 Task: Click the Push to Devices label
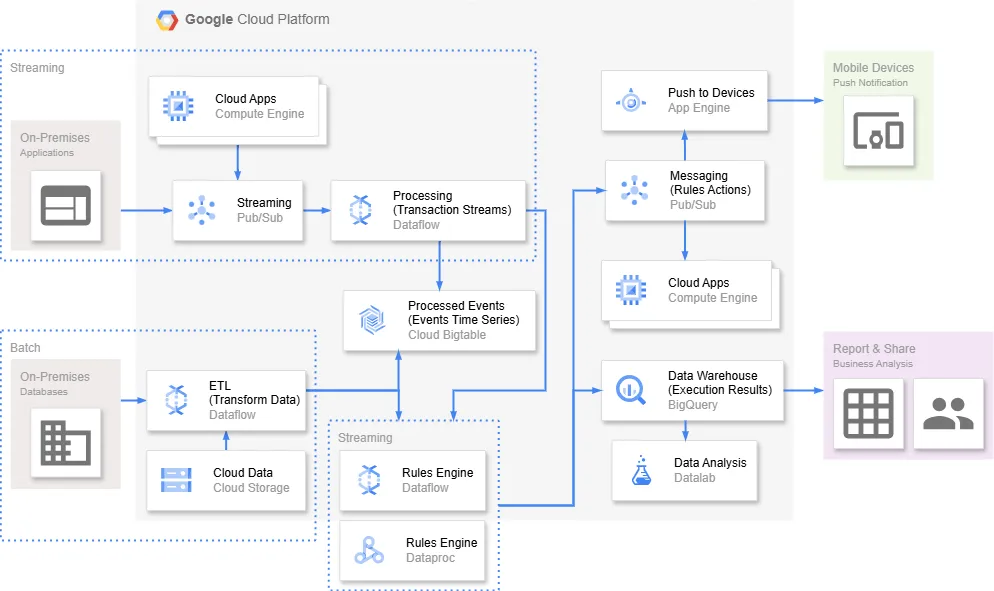click(x=711, y=93)
